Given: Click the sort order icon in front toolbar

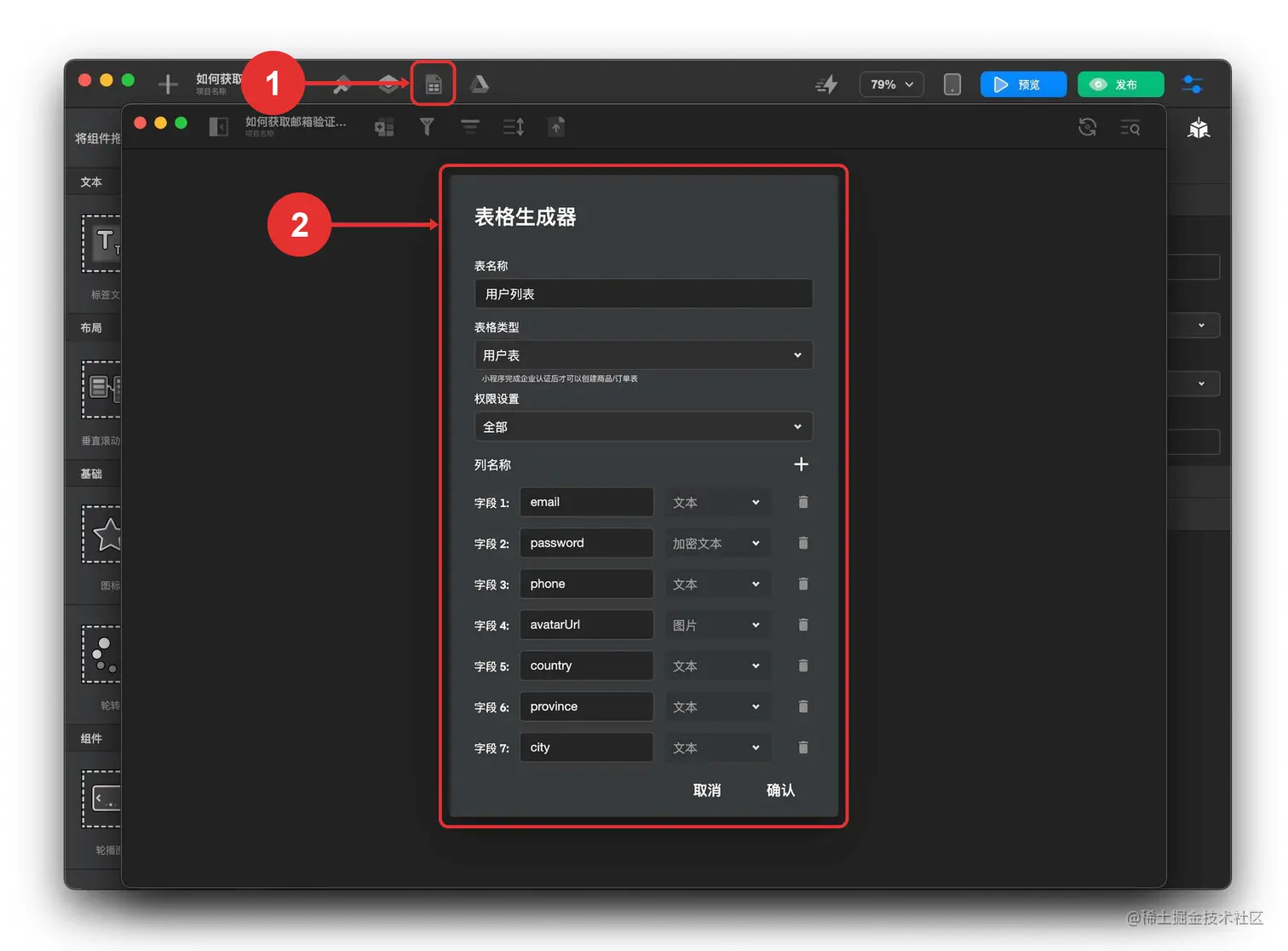Looking at the screenshot, I should [x=514, y=128].
